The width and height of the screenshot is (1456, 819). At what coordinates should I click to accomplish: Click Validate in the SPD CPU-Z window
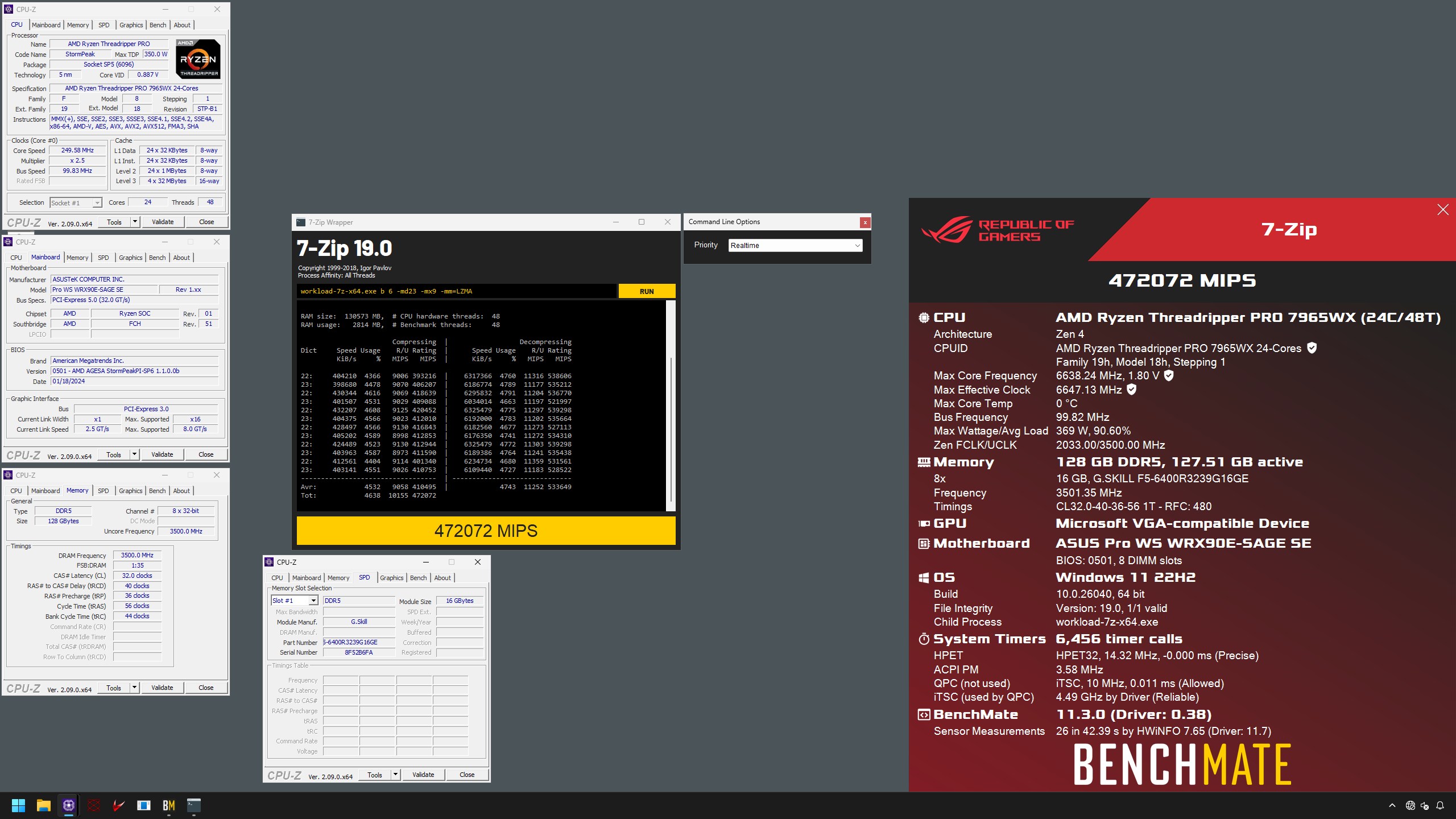[x=423, y=775]
